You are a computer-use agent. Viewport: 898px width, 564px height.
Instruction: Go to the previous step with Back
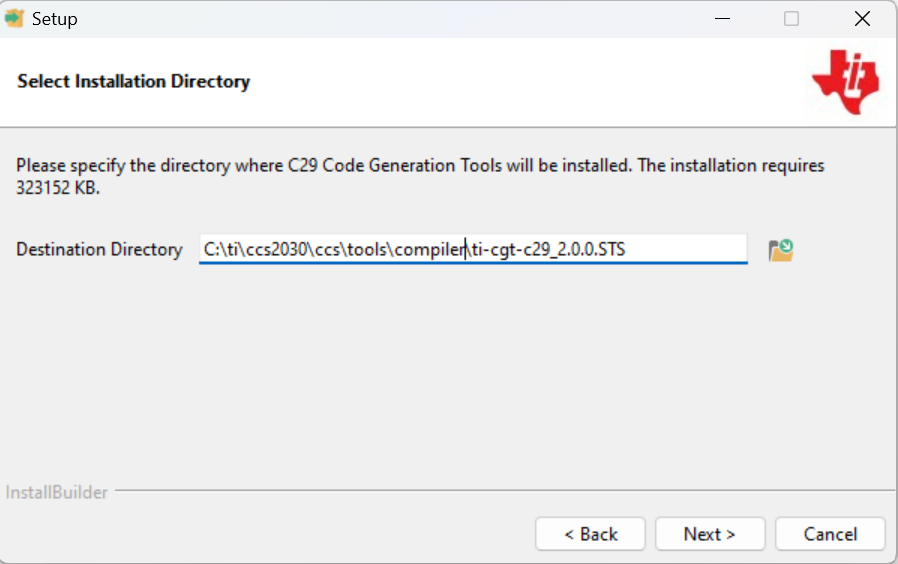[590, 534]
